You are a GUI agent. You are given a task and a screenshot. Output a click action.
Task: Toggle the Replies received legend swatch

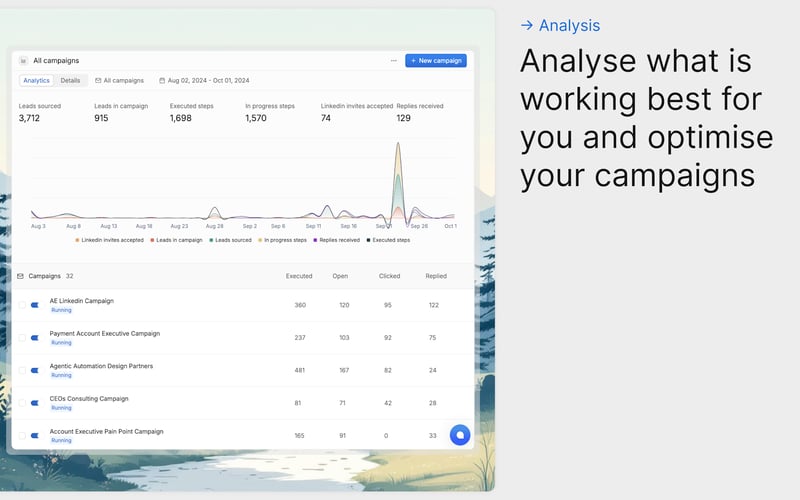(x=315, y=240)
